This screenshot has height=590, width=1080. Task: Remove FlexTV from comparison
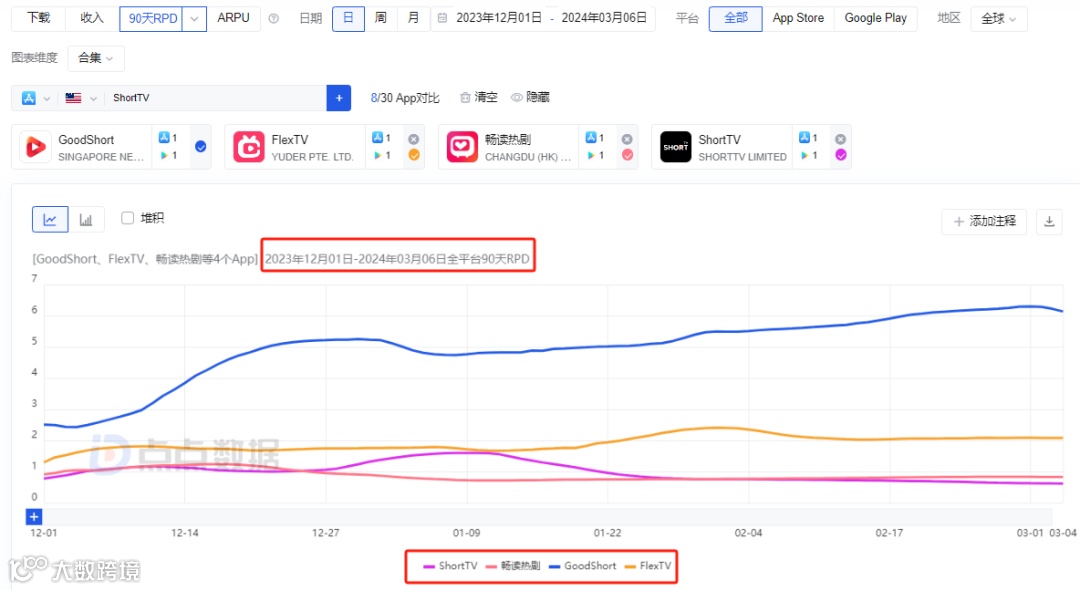pos(414,139)
